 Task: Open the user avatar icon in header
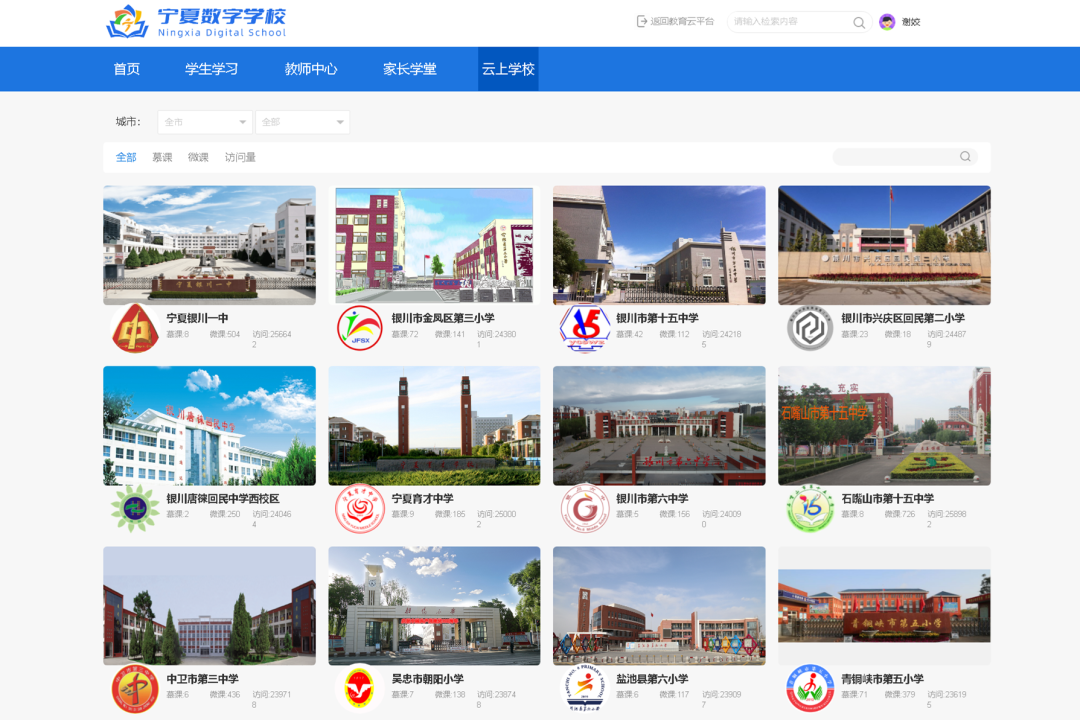(x=887, y=22)
